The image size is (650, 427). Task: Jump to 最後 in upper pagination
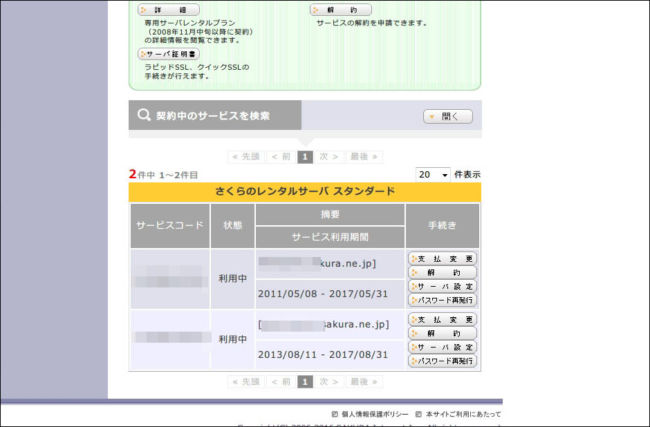pyautogui.click(x=364, y=157)
